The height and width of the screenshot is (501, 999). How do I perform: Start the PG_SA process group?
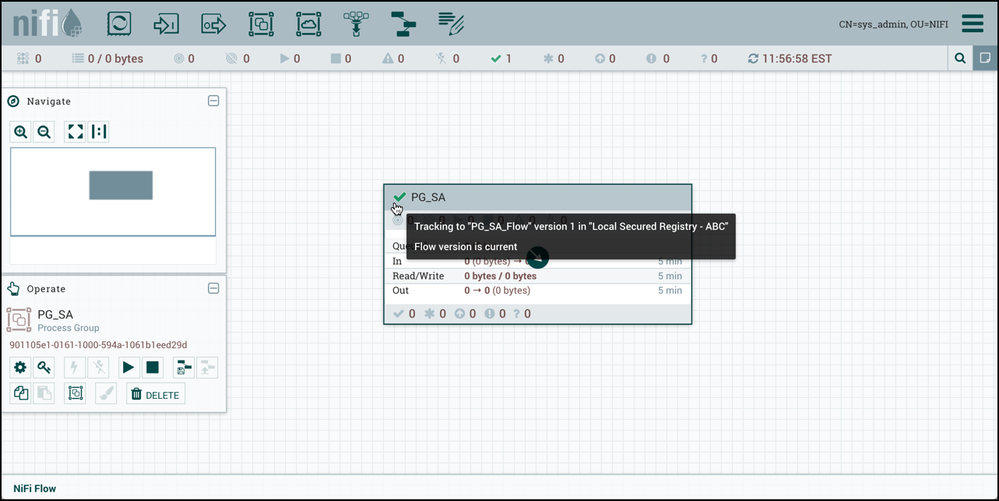[x=129, y=367]
